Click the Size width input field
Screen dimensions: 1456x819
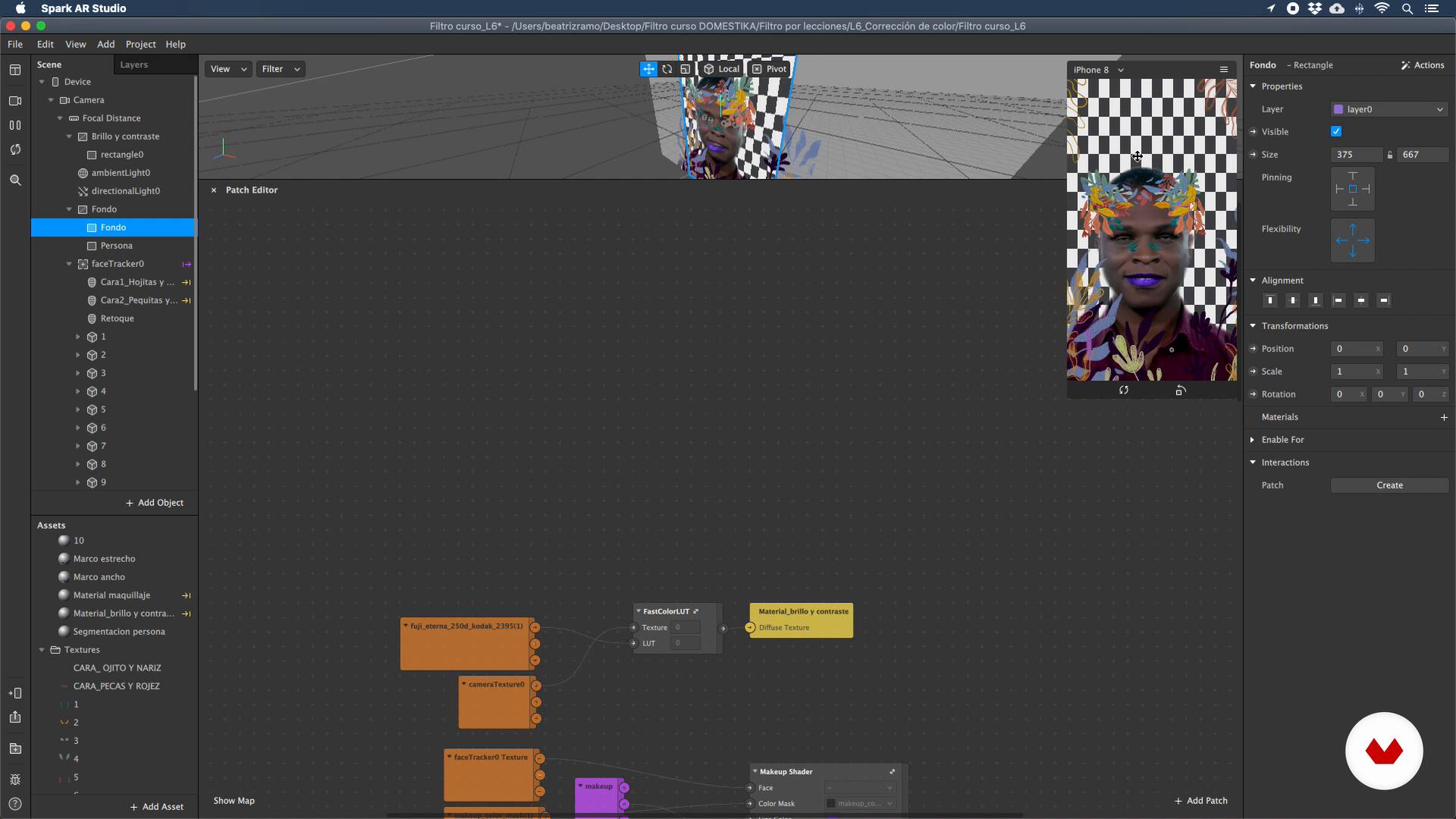[1356, 155]
